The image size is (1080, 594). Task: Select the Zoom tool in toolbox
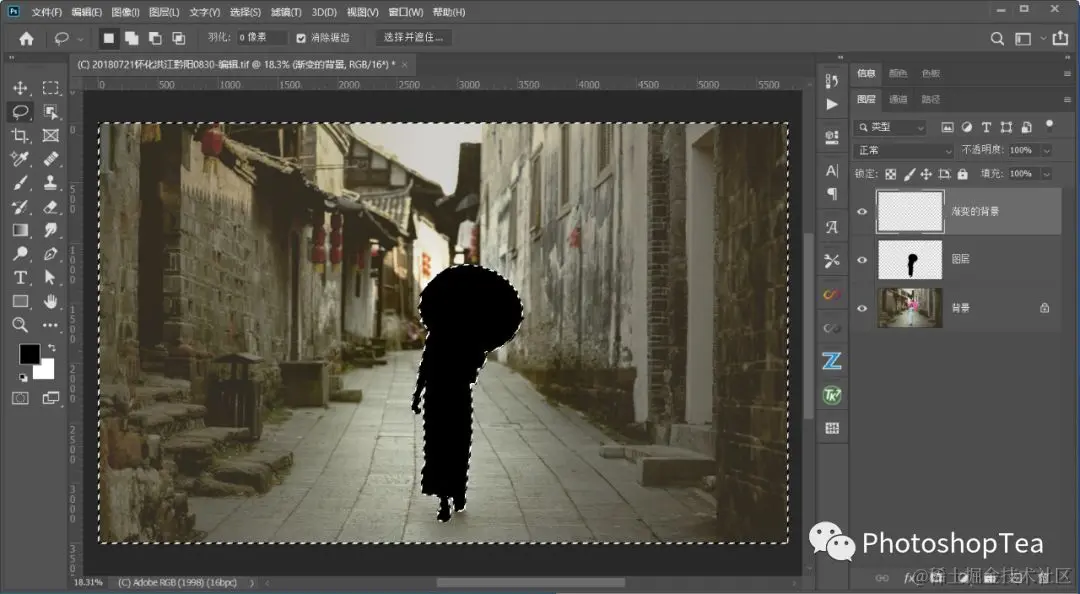(x=20, y=325)
